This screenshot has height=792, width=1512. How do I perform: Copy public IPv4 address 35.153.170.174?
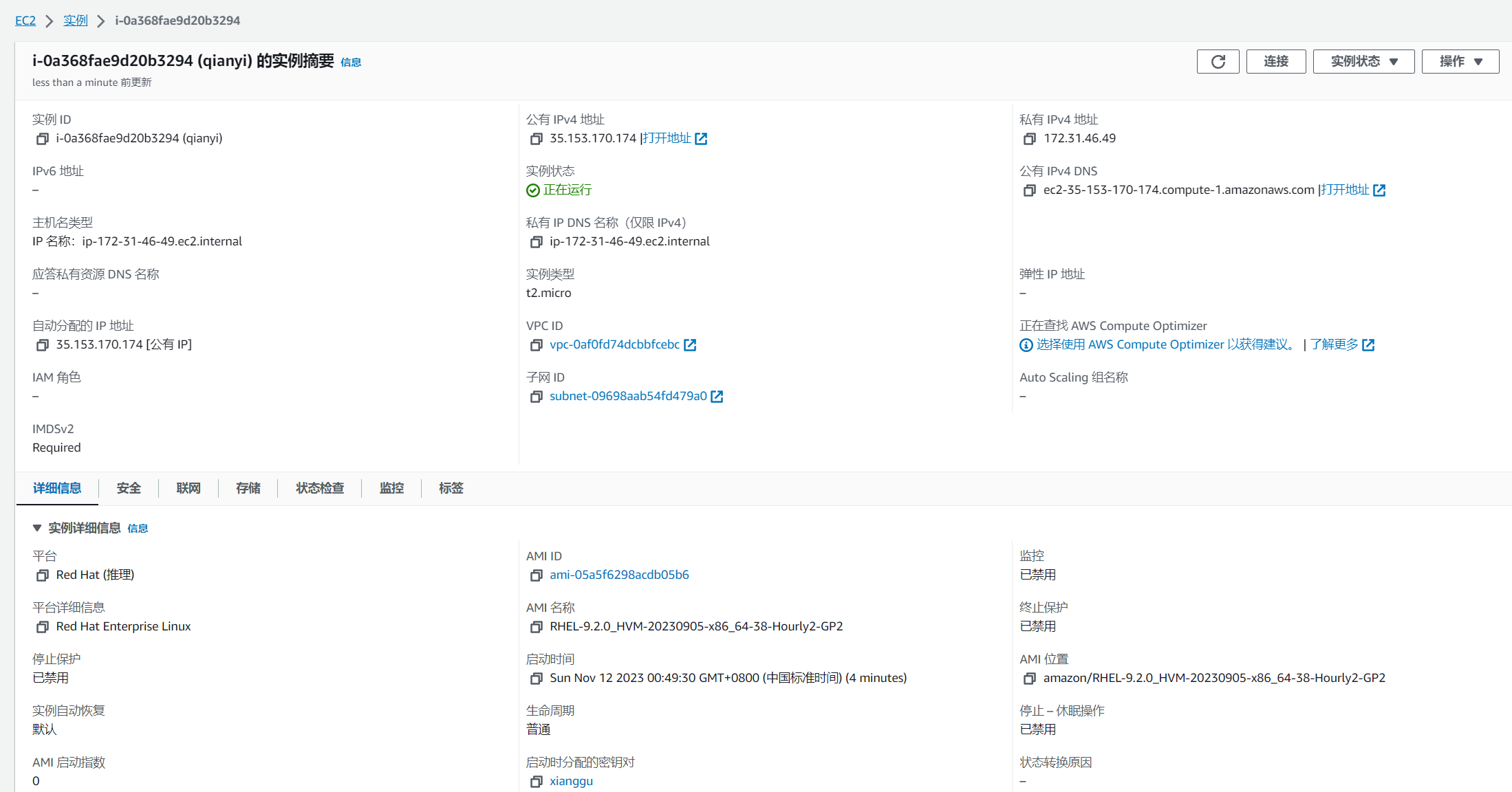(x=537, y=139)
